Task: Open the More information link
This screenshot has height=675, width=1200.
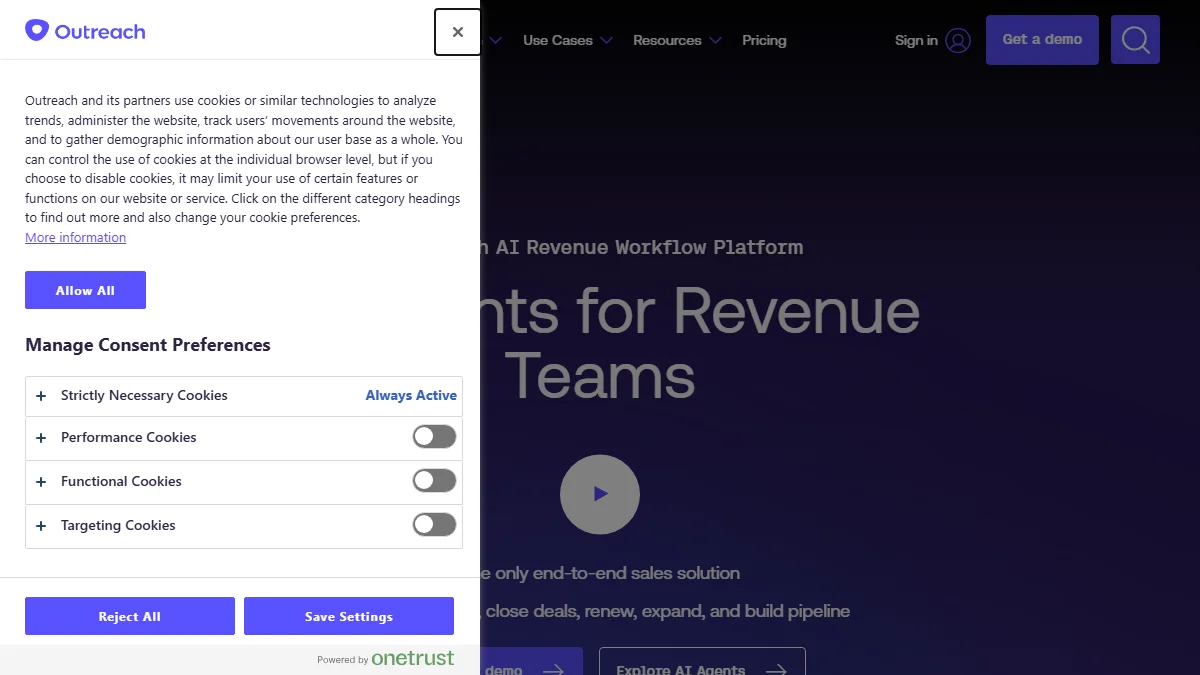Action: (76, 238)
